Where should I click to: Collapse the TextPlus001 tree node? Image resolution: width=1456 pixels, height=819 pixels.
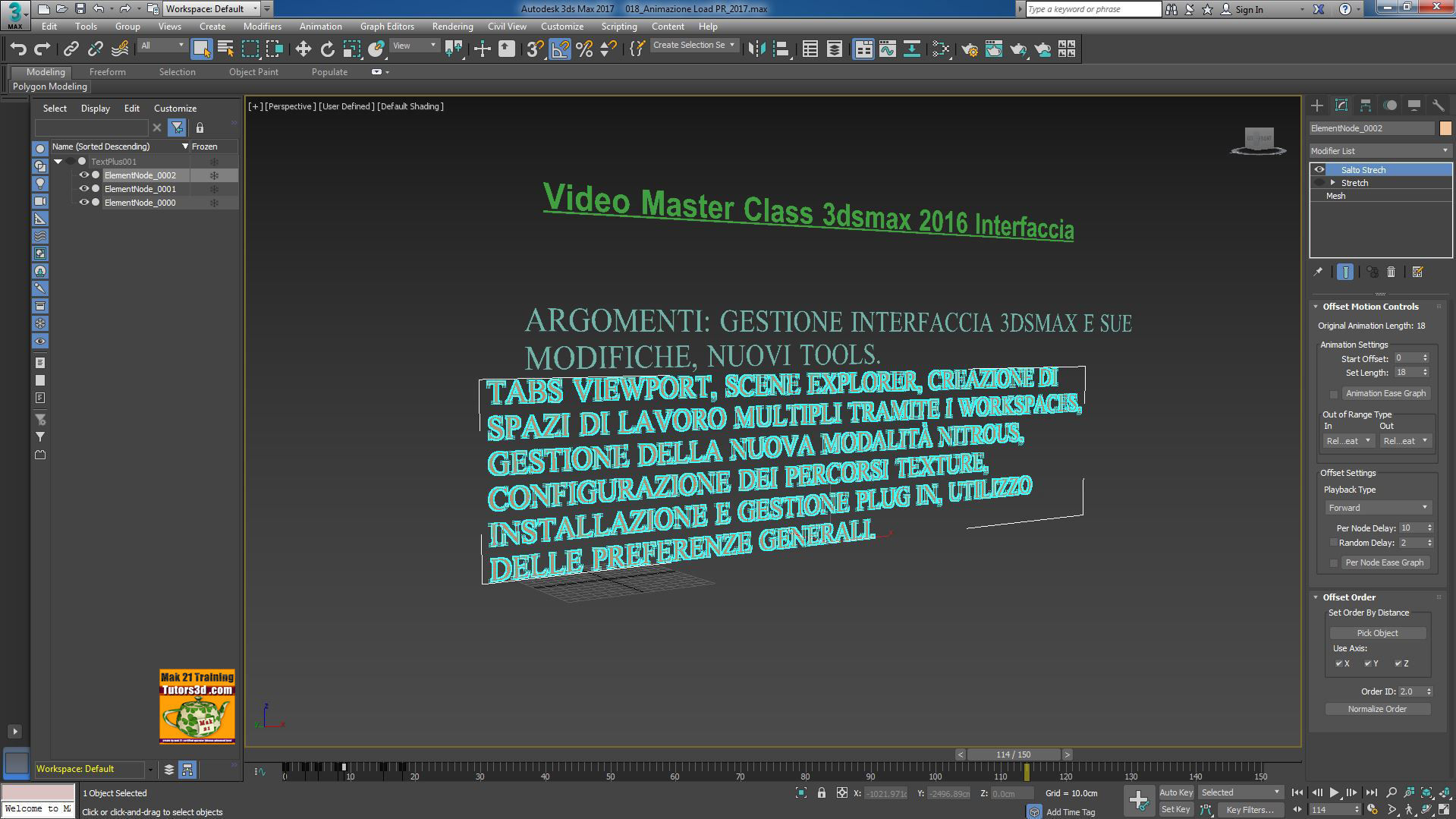(58, 162)
